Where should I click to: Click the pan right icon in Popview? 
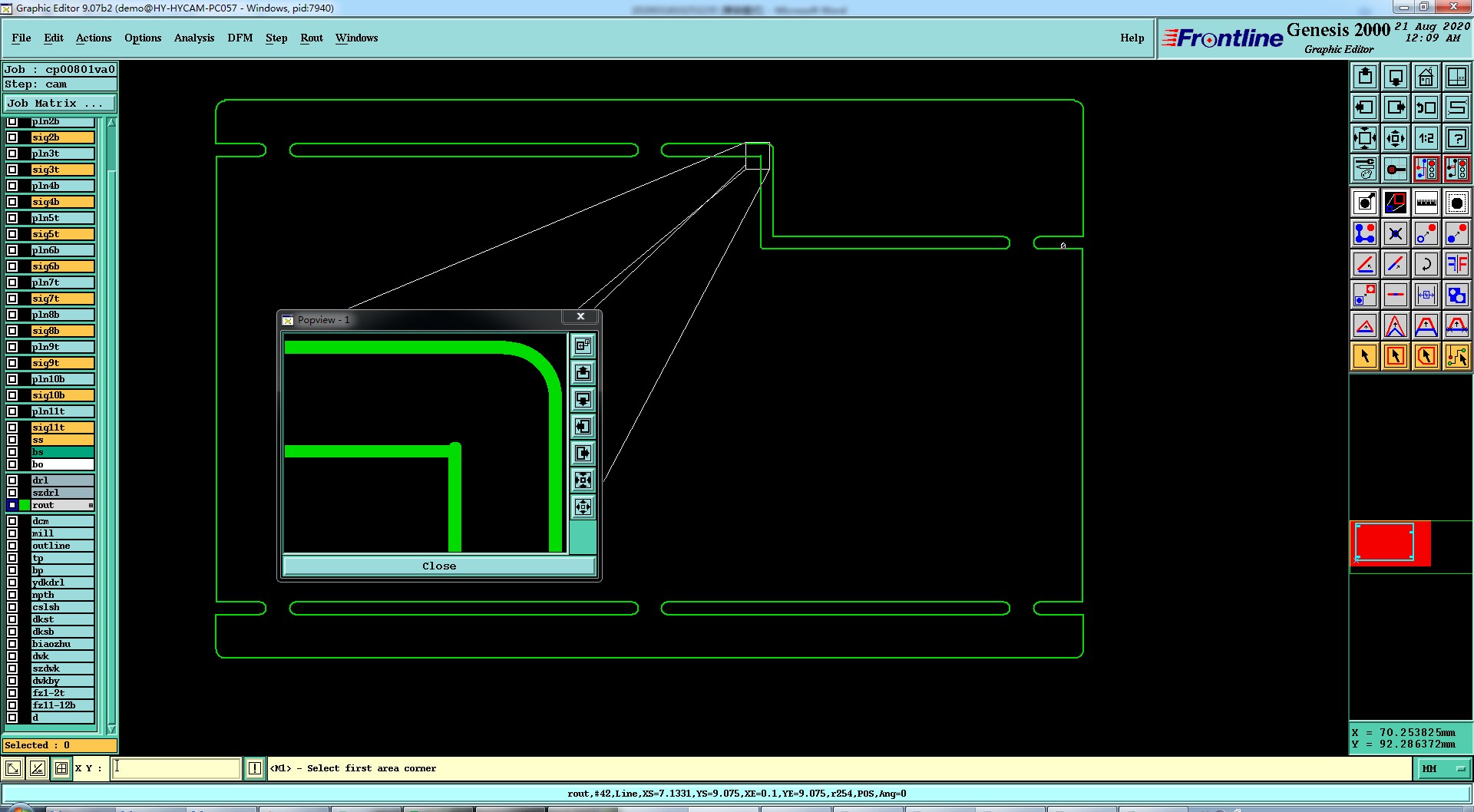[583, 453]
